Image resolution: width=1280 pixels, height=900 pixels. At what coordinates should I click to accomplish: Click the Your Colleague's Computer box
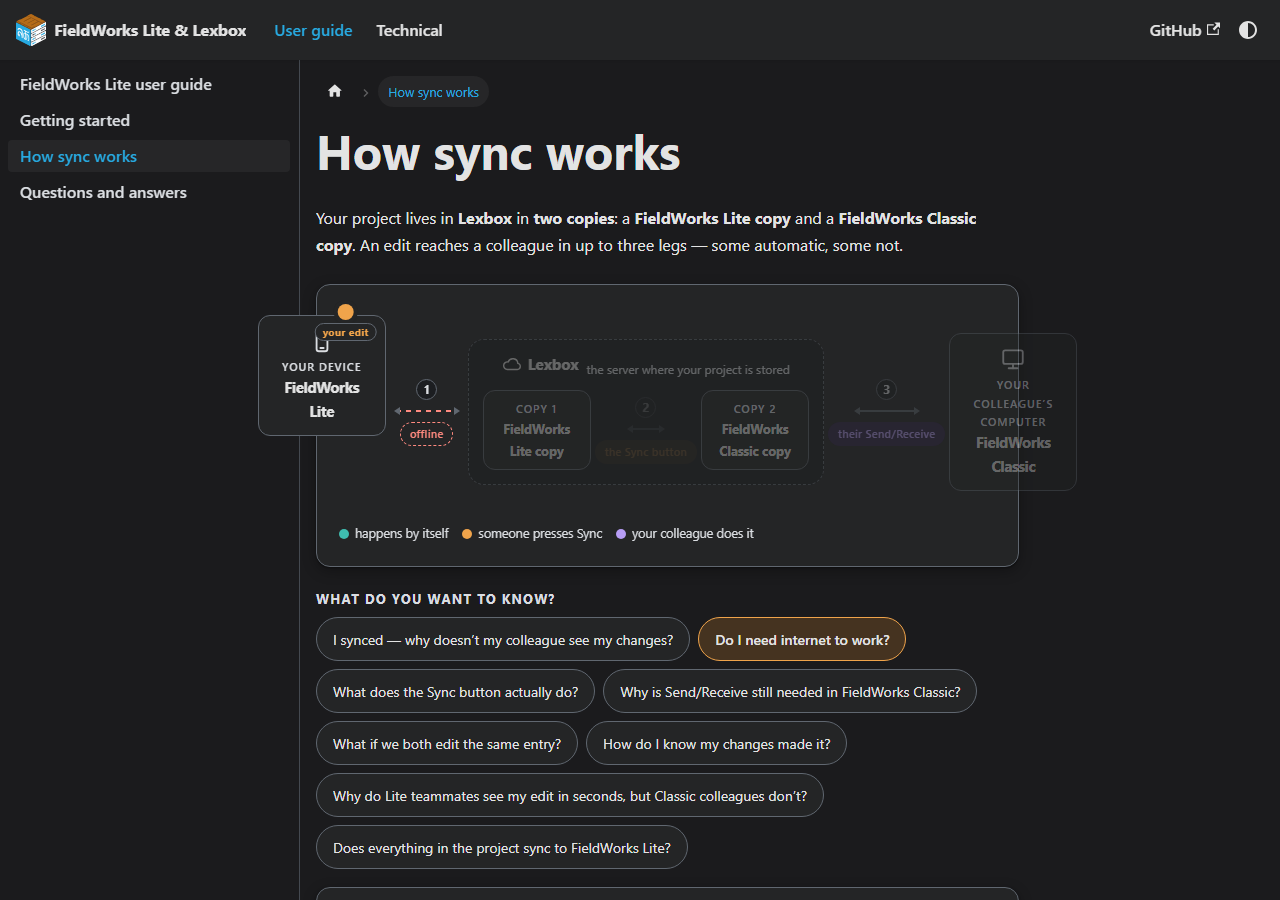click(x=1013, y=412)
